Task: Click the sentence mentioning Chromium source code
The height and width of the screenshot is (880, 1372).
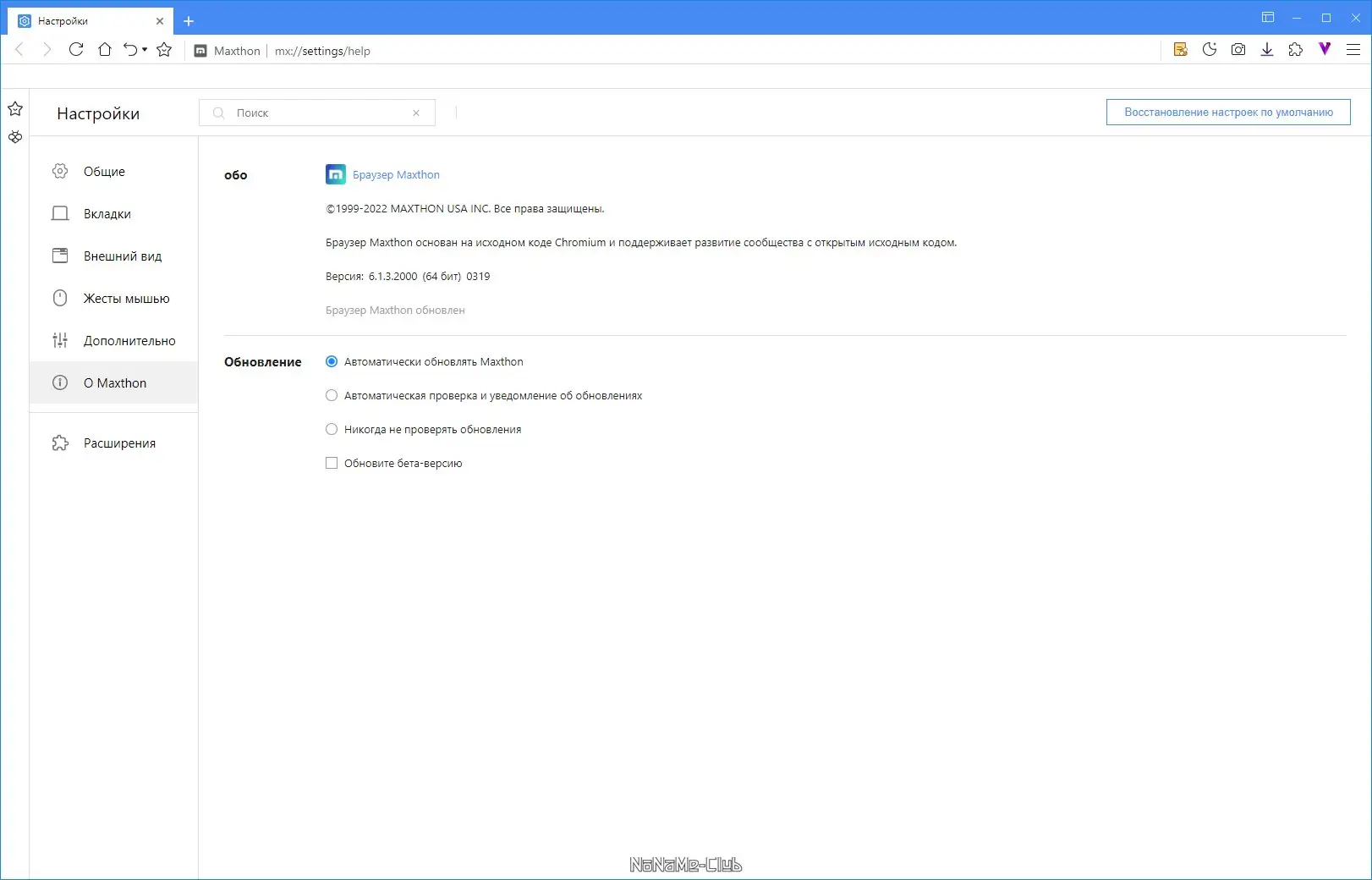Action: pos(641,243)
